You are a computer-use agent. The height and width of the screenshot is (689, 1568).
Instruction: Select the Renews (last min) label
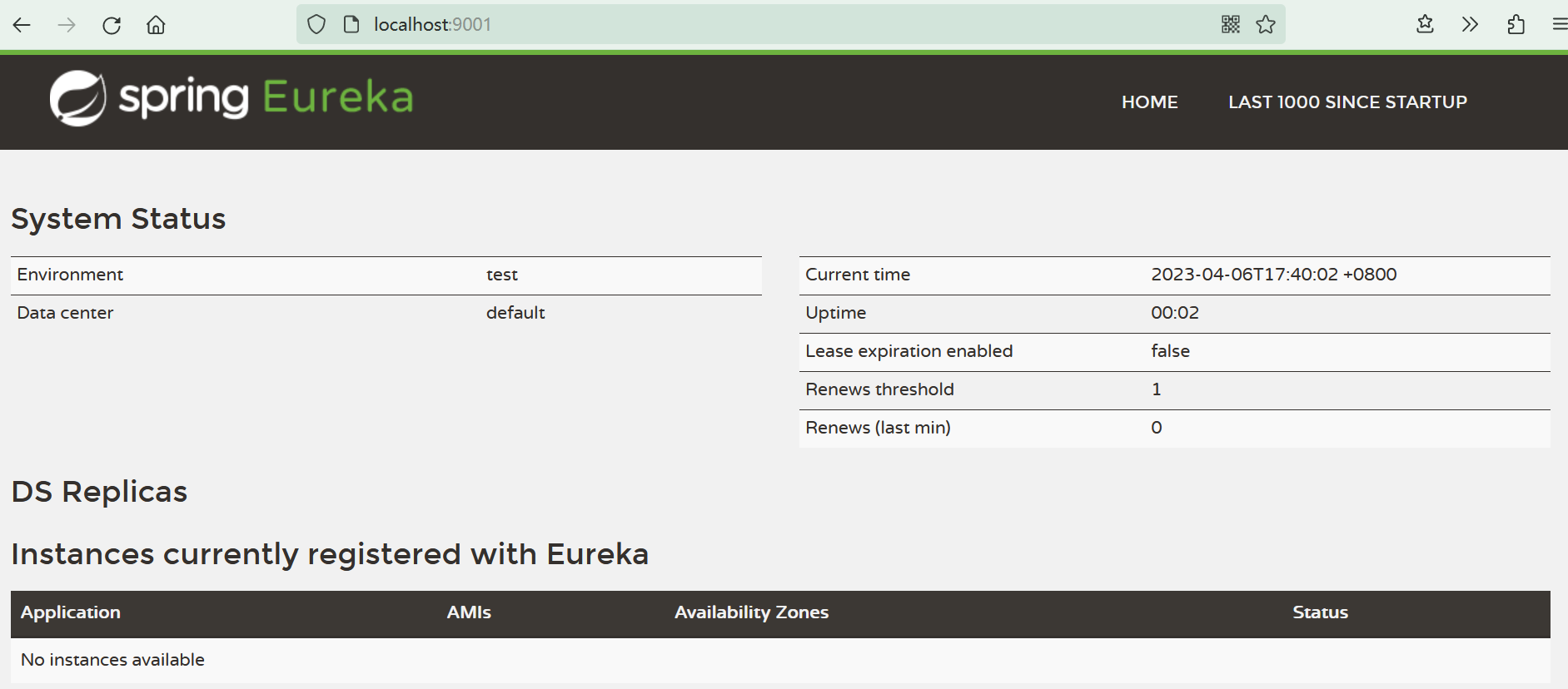878,428
